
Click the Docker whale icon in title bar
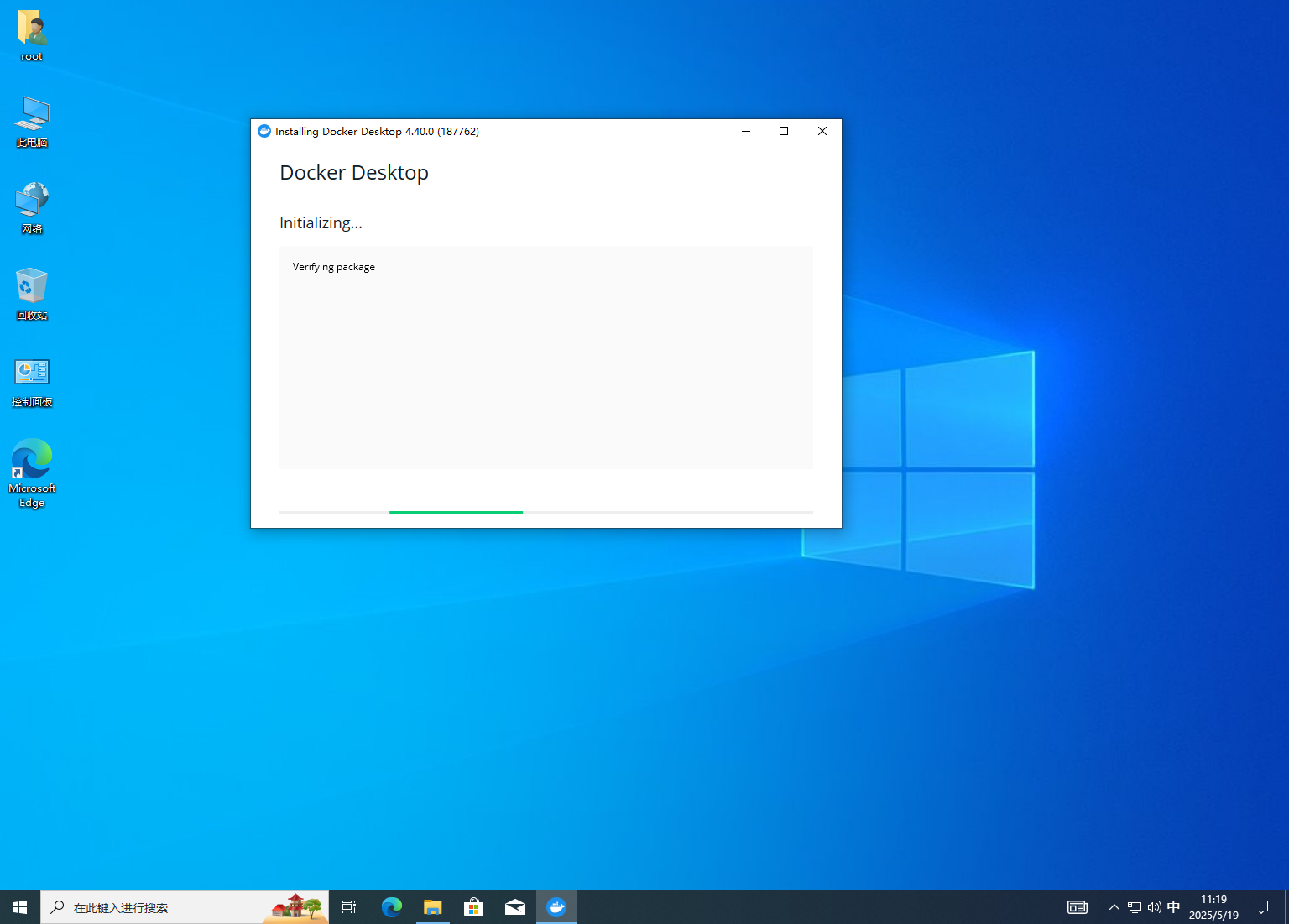[264, 131]
